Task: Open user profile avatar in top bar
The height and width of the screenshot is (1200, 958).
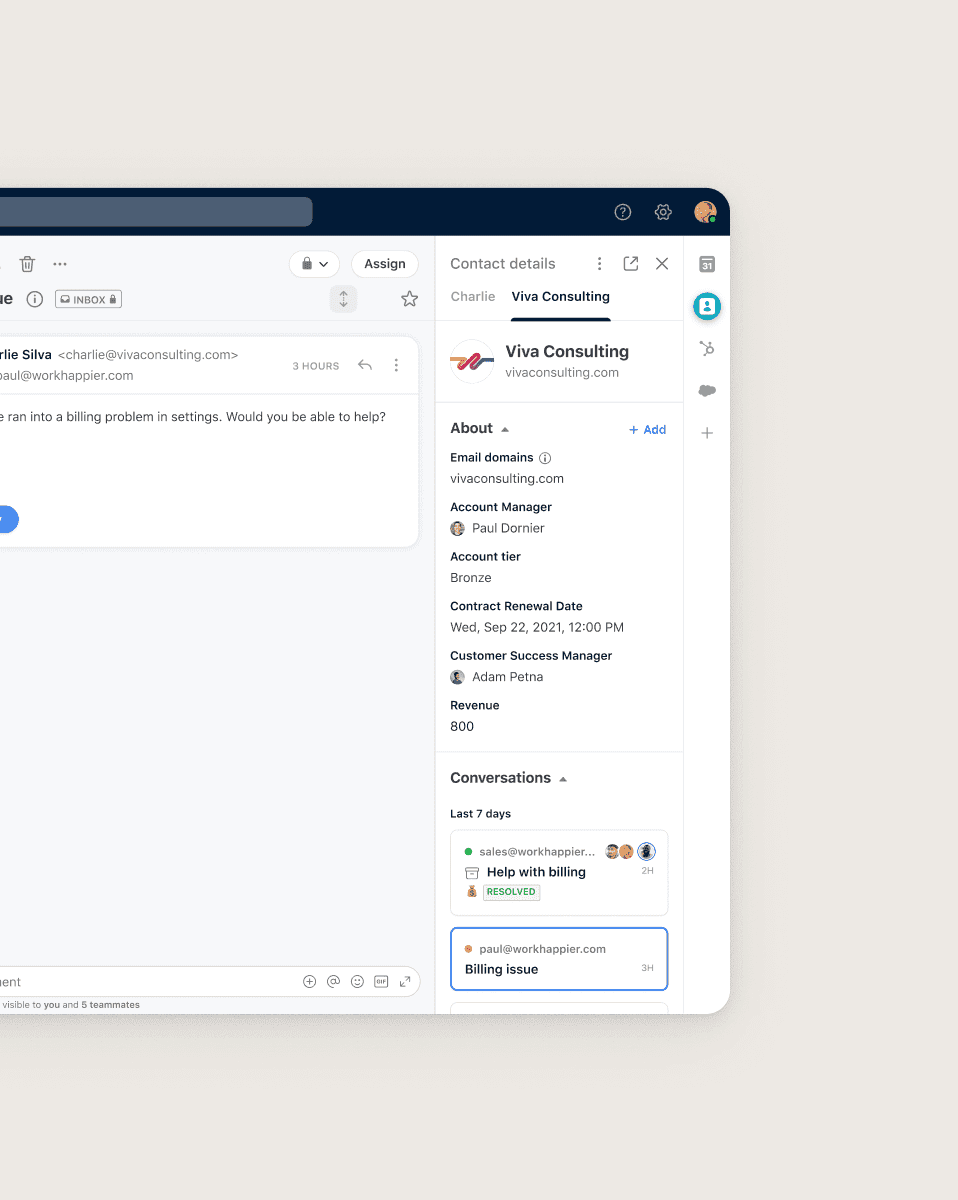Action: [x=705, y=212]
